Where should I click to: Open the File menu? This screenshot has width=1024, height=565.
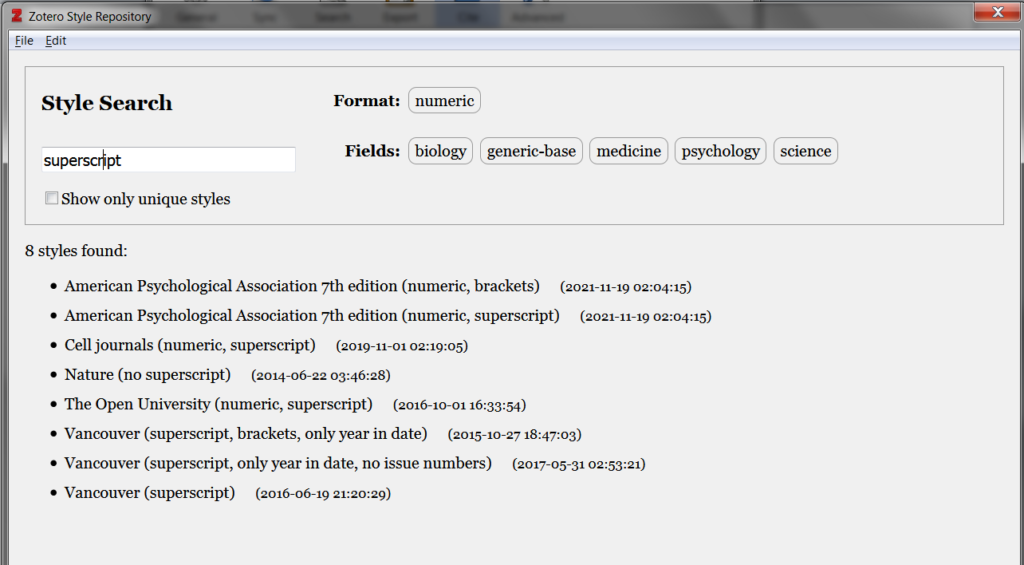tap(24, 40)
